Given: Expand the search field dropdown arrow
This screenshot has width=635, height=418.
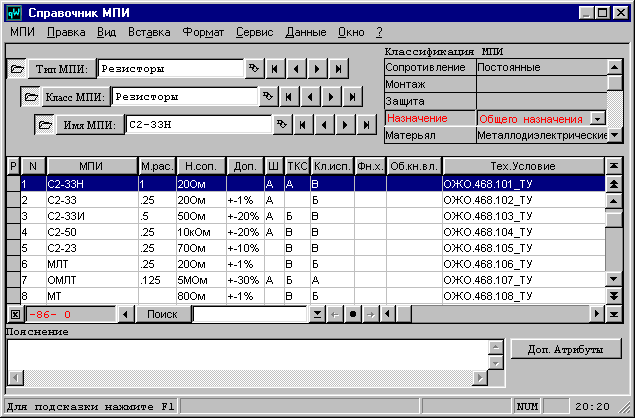Looking at the screenshot, I should tap(317, 314).
